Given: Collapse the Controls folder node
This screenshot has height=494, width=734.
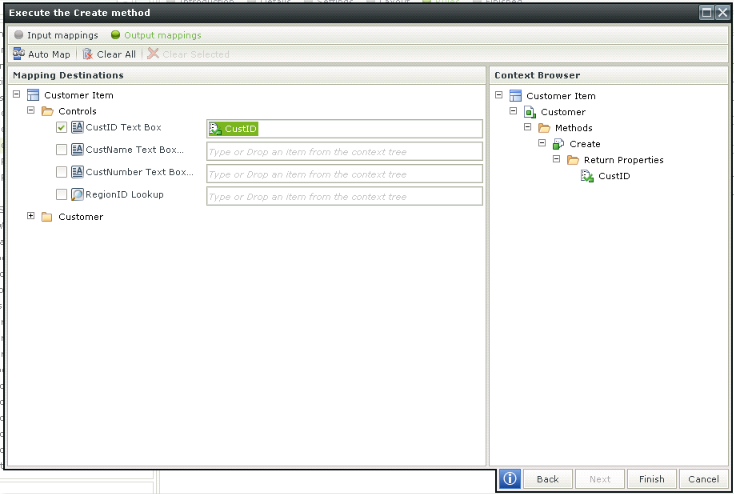Looking at the screenshot, I should pyautogui.click(x=31, y=110).
